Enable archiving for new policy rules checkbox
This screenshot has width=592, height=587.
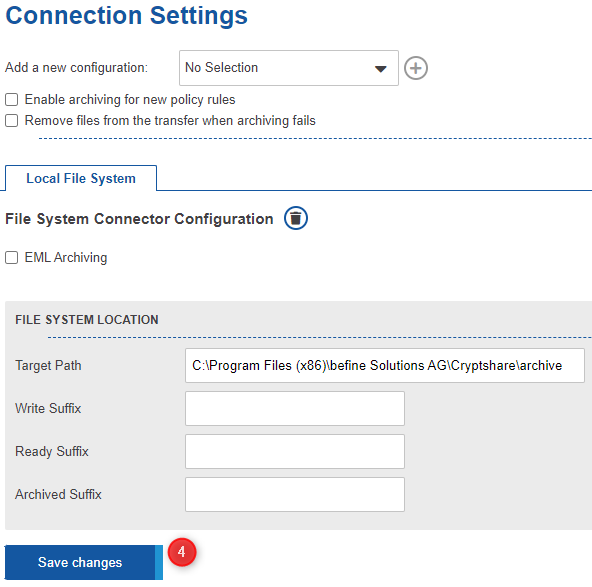coord(11,100)
